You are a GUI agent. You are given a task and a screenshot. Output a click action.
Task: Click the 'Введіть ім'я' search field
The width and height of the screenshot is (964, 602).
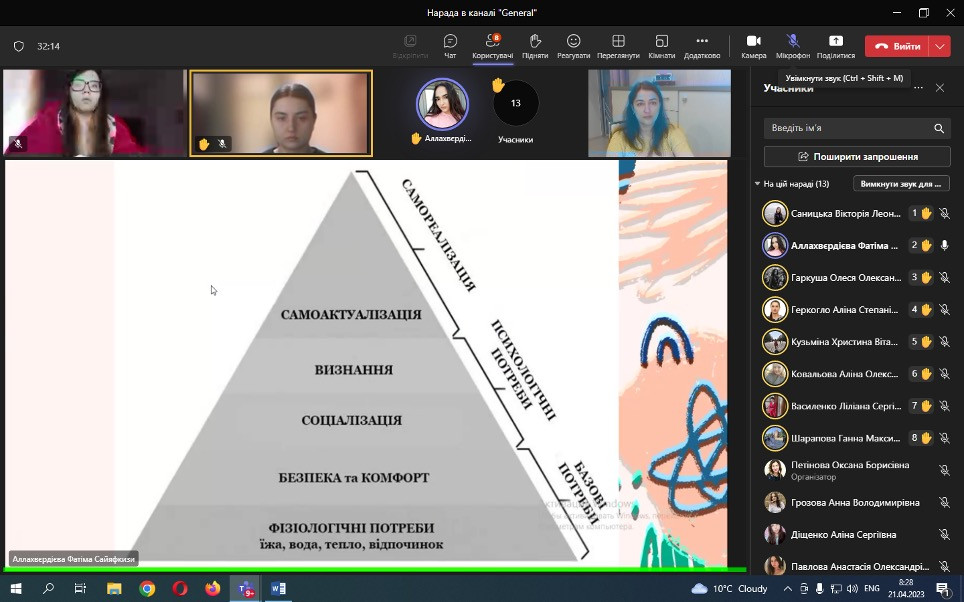[848, 129]
